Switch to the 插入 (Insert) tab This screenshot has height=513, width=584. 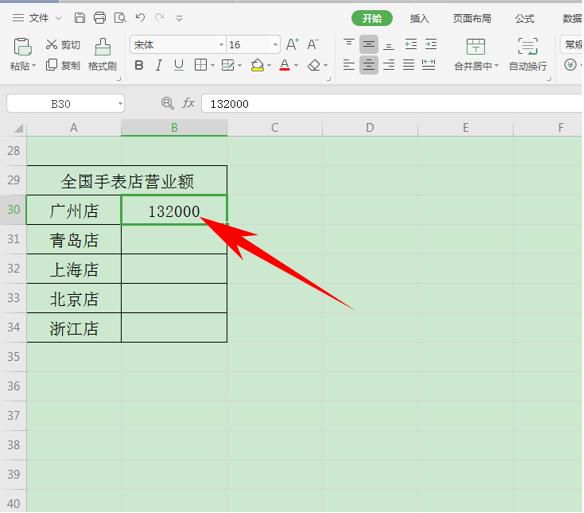click(419, 18)
